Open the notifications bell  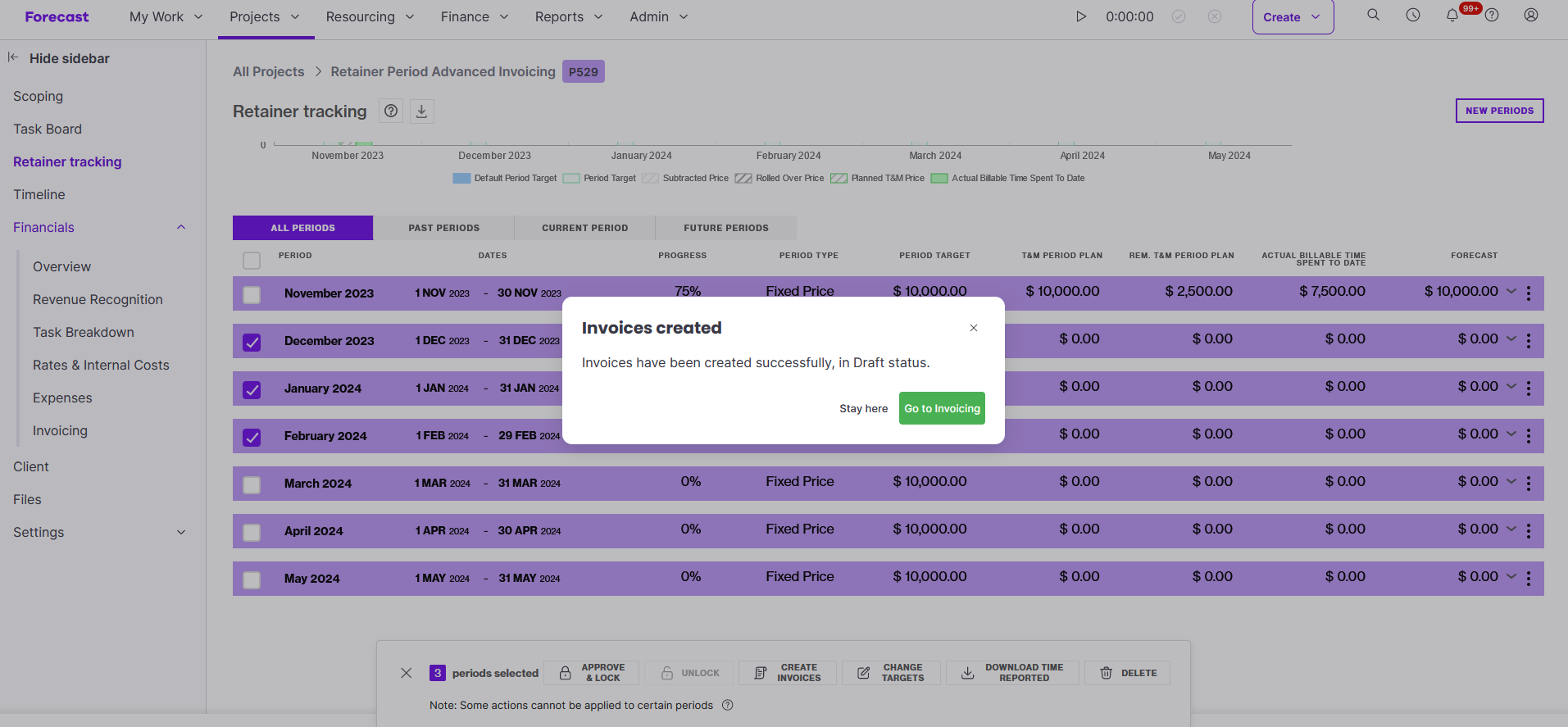pos(1452,15)
